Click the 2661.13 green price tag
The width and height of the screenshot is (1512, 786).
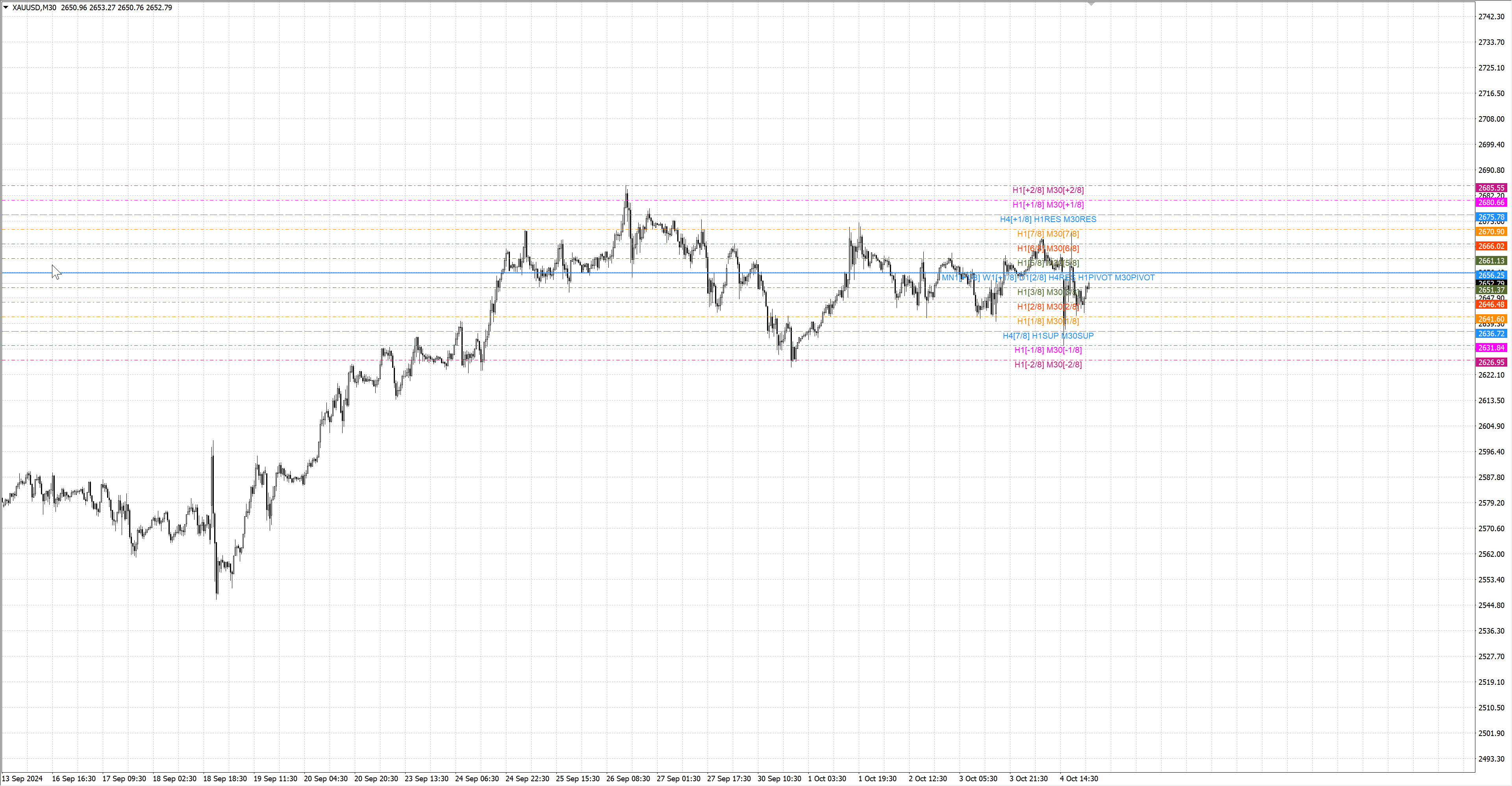[x=1491, y=261]
